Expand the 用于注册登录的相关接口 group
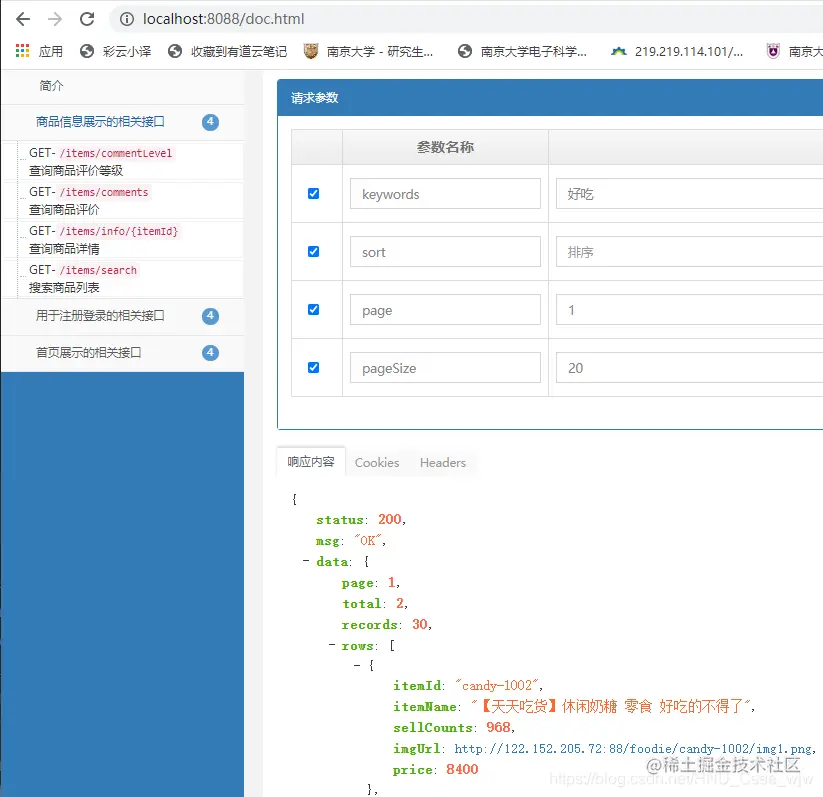Image resolution: width=823 pixels, height=797 pixels. [100, 316]
